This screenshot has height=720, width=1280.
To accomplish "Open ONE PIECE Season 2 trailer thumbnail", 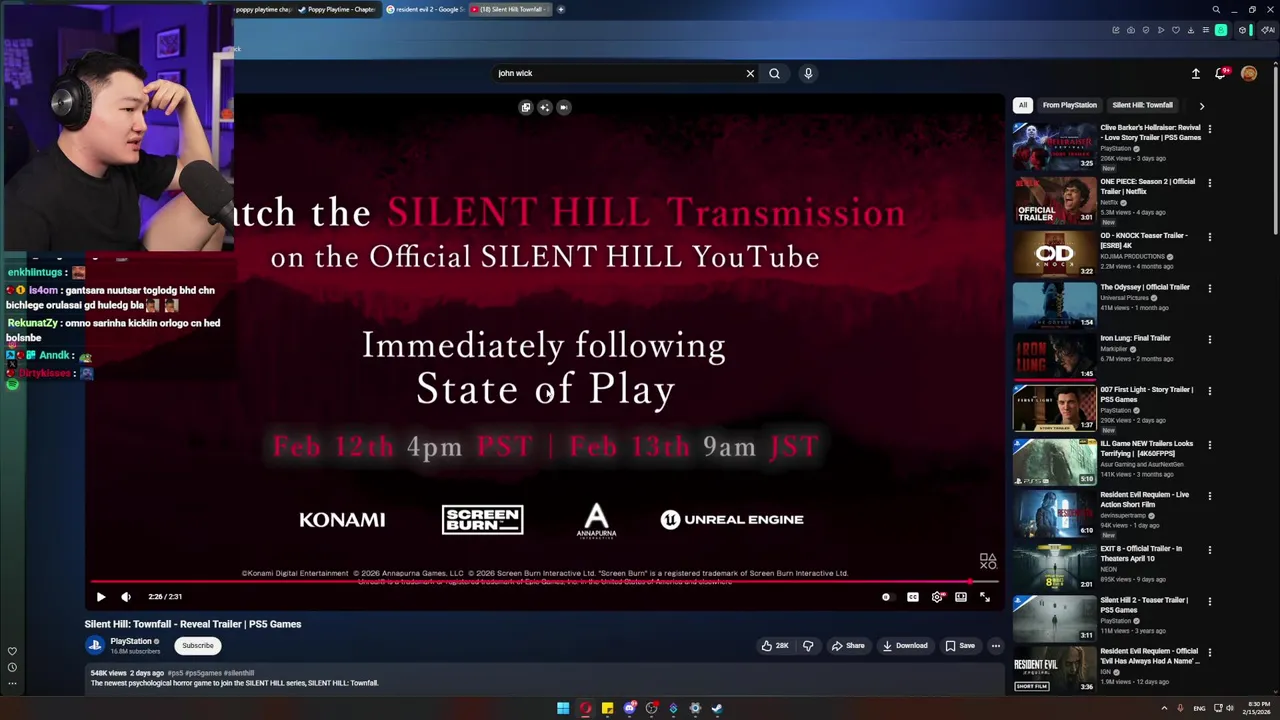I will click(x=1054, y=200).
